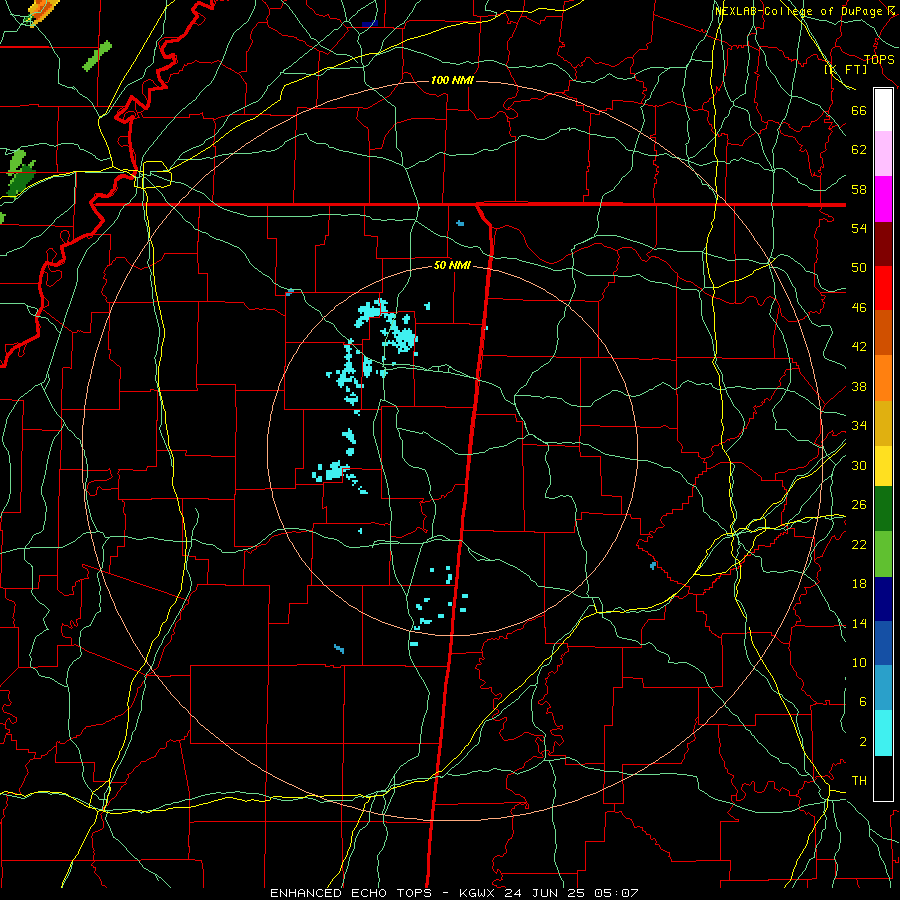
Task: Click the black TH swatch in legend
Action: click(x=883, y=778)
